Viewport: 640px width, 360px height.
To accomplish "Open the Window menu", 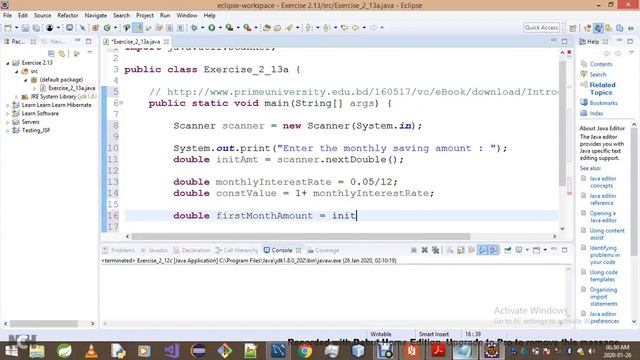I will (x=187, y=16).
